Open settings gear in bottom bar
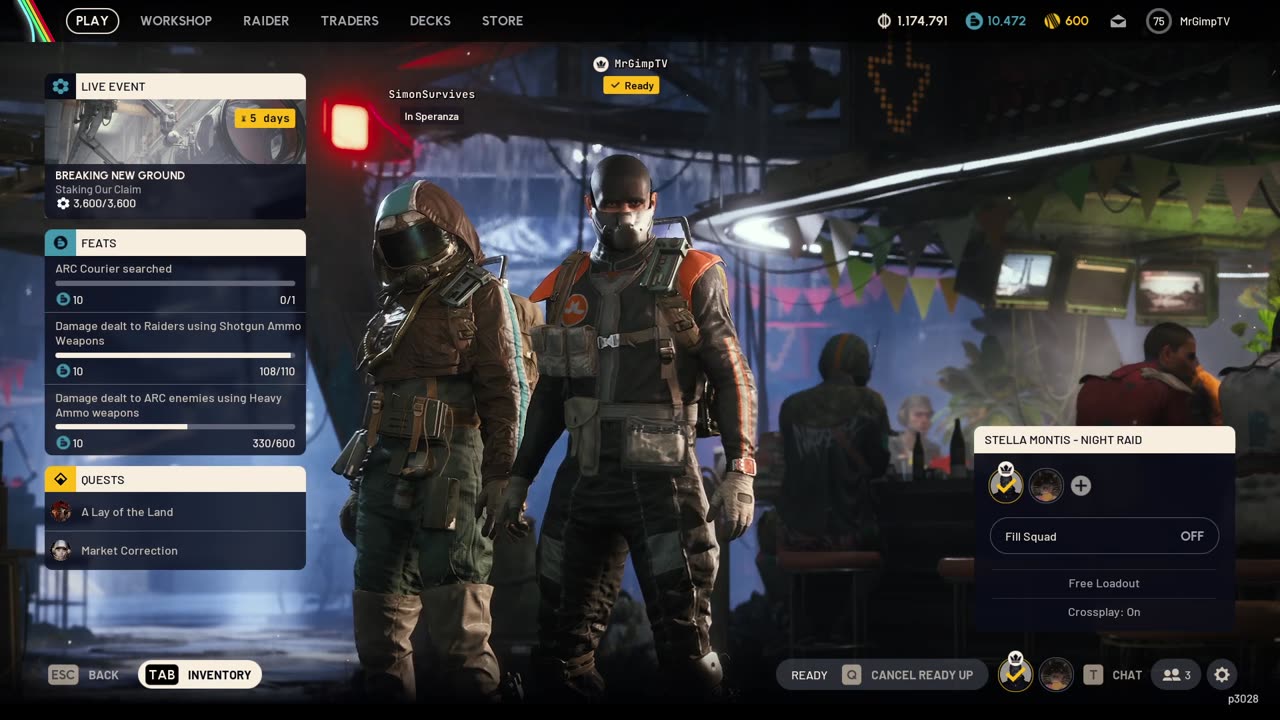Image resolution: width=1280 pixels, height=720 pixels. point(1222,675)
